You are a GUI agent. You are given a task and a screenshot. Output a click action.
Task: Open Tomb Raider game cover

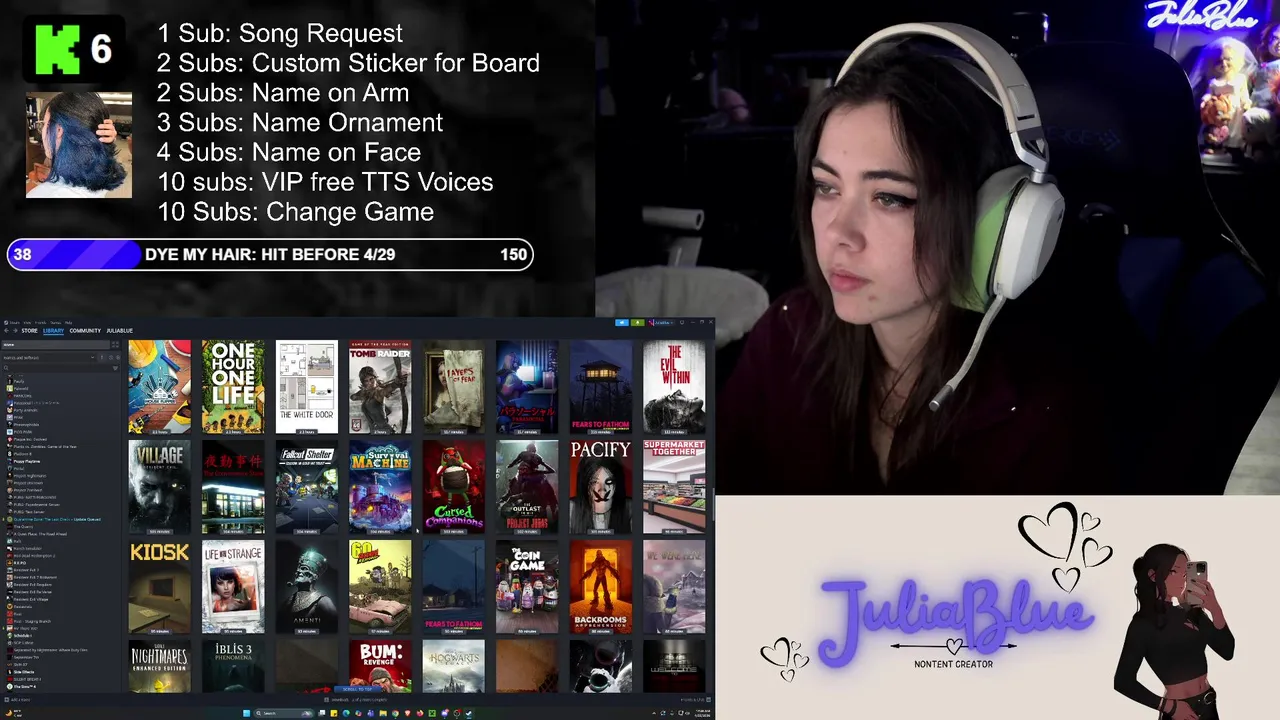[380, 387]
